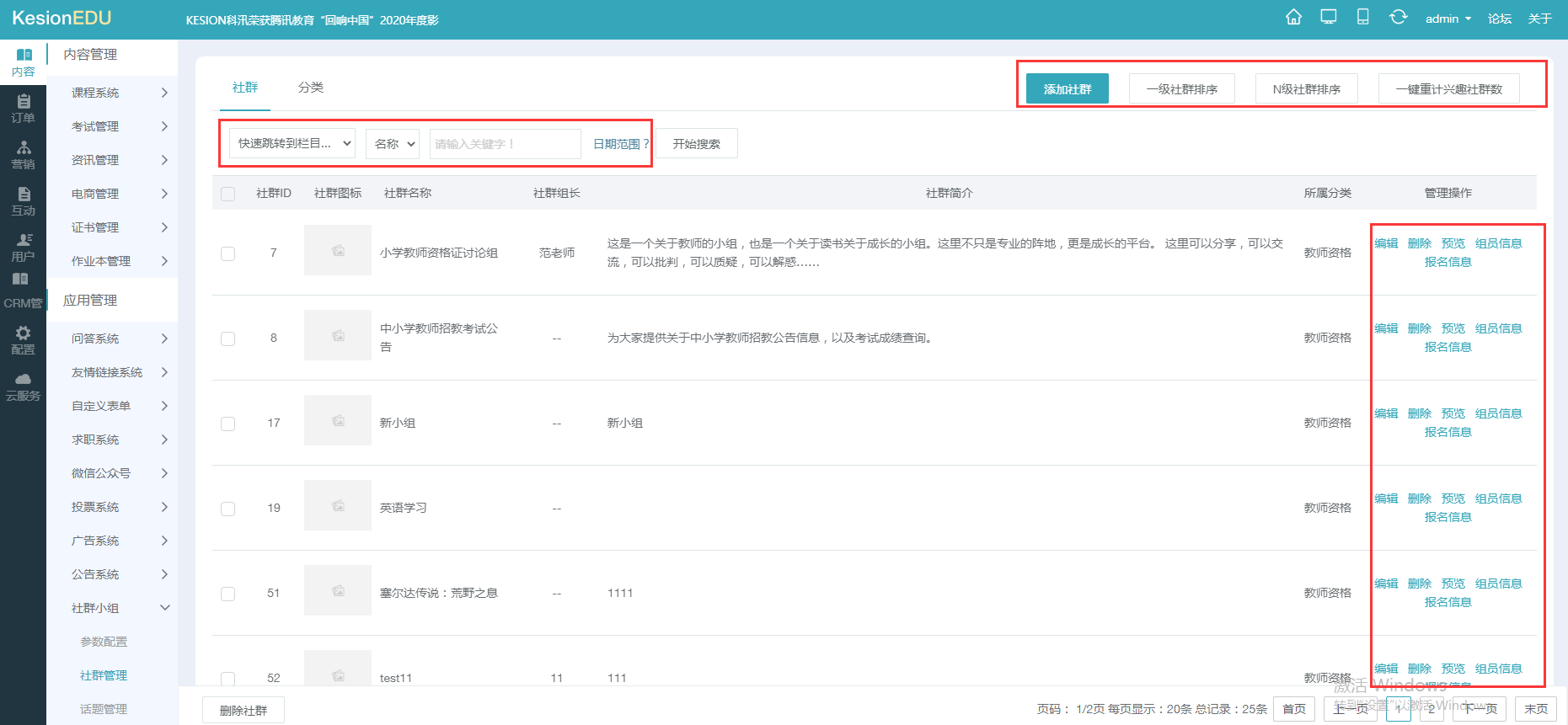Image resolution: width=1568 pixels, height=725 pixels.
Task: Click the 开始搜索 button
Action: point(696,144)
